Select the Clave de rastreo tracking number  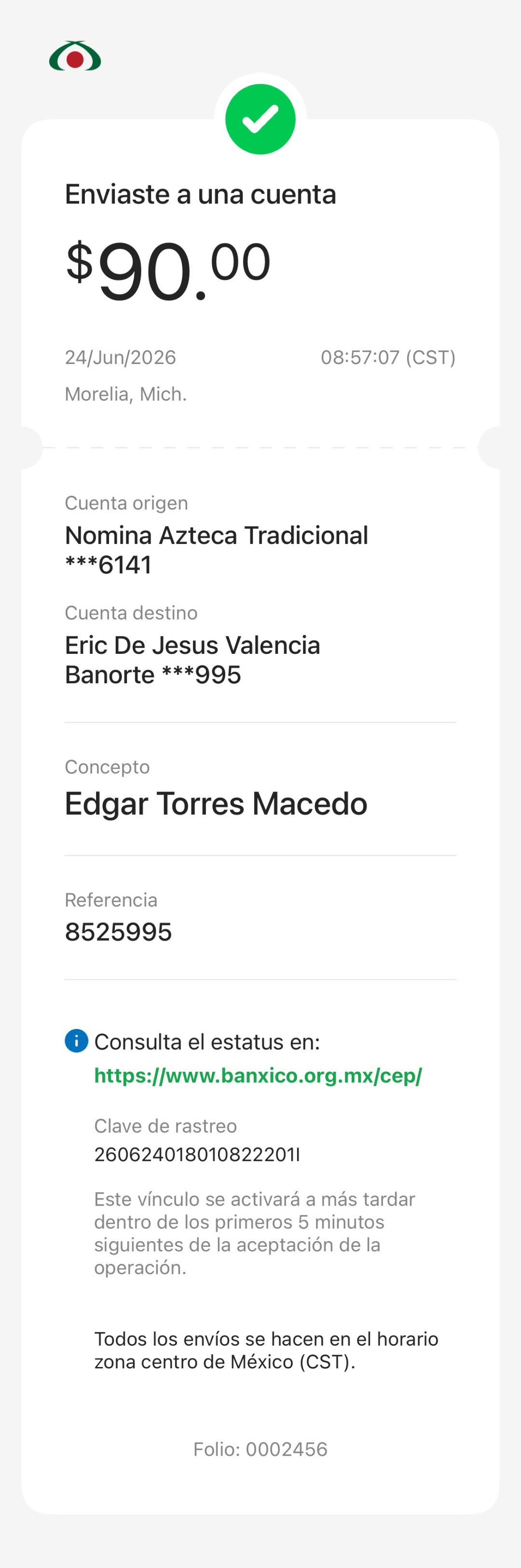click(197, 1155)
